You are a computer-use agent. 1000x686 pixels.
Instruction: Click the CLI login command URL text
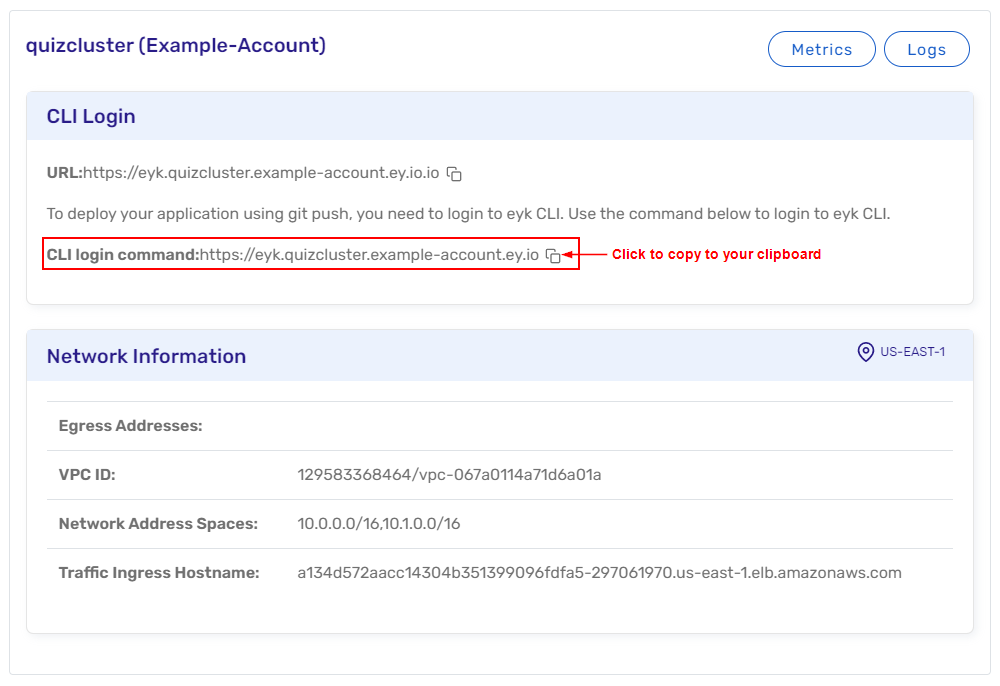369,255
